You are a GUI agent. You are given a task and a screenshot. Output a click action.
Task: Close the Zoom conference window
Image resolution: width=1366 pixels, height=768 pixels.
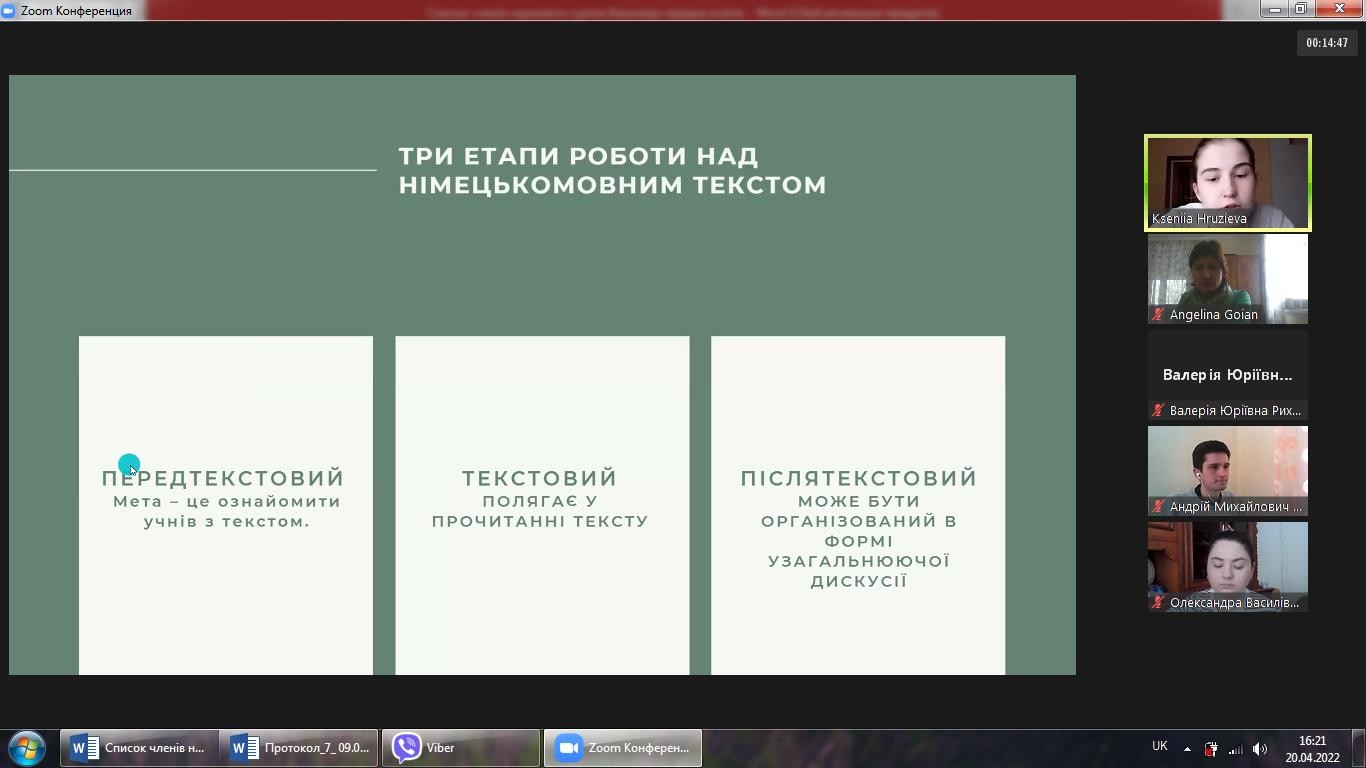1339,9
